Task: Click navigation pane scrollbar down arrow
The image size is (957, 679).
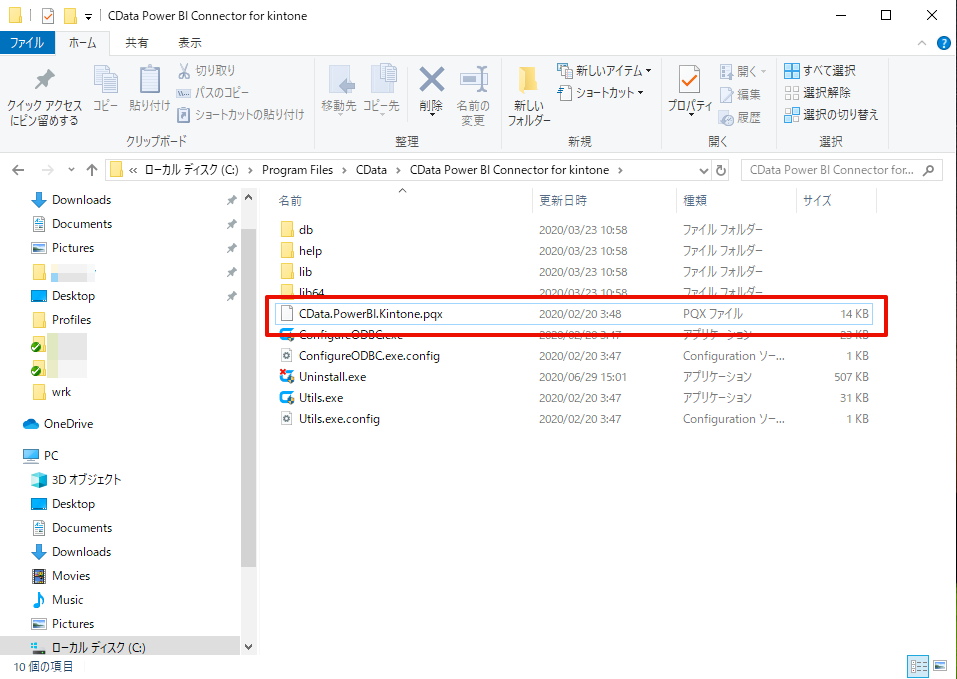Action: (x=248, y=647)
